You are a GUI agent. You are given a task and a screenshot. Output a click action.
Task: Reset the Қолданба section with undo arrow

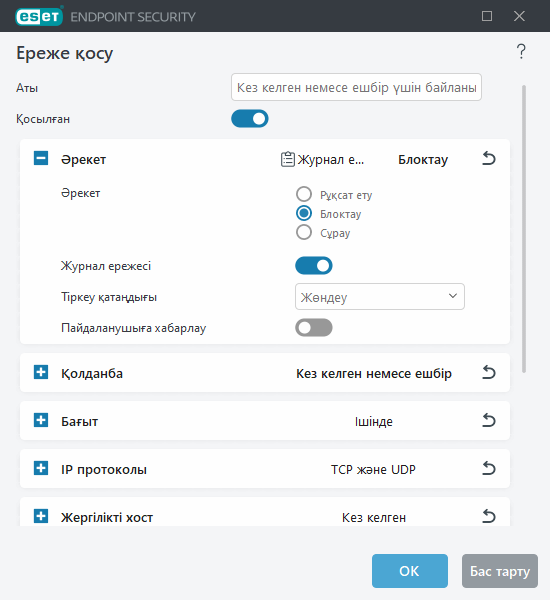coord(488,372)
